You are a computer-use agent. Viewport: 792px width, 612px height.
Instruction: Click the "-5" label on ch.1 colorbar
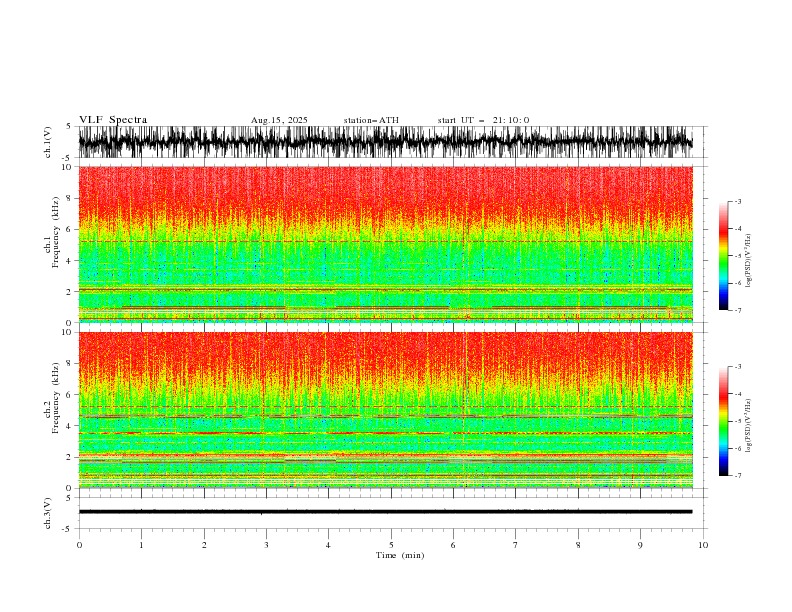(x=737, y=256)
